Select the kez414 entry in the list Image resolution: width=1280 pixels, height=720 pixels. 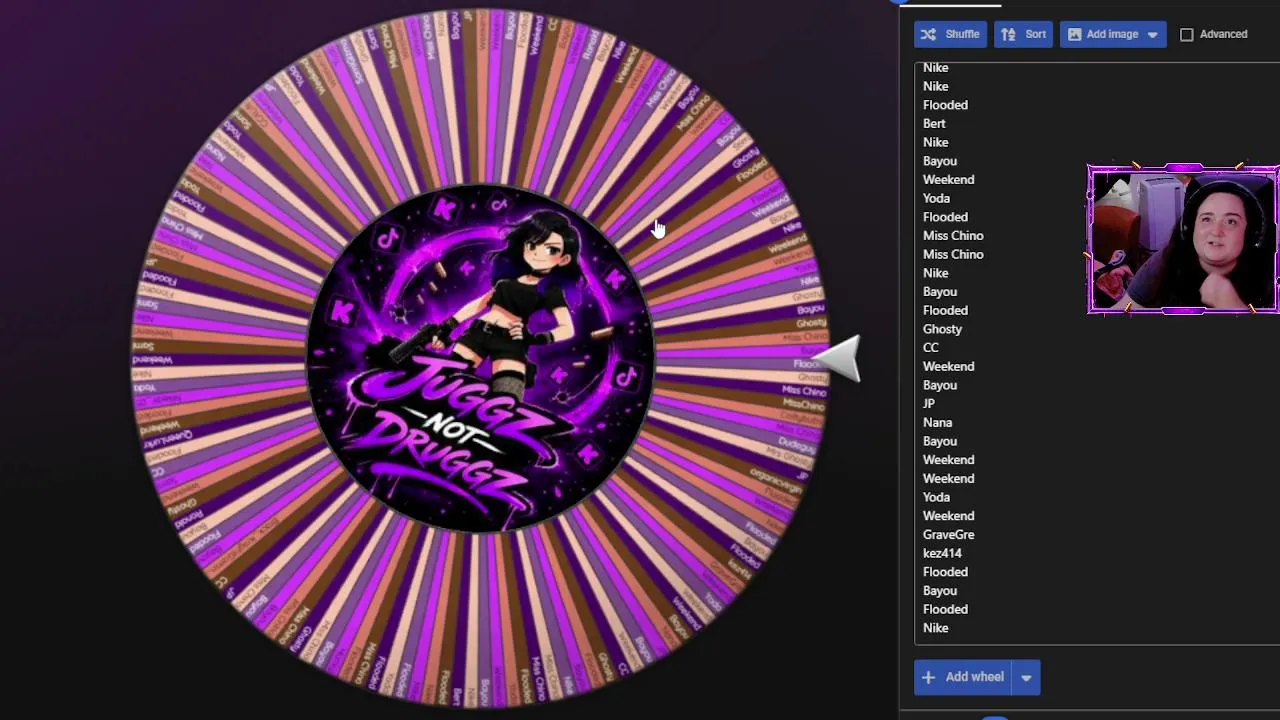(942, 553)
